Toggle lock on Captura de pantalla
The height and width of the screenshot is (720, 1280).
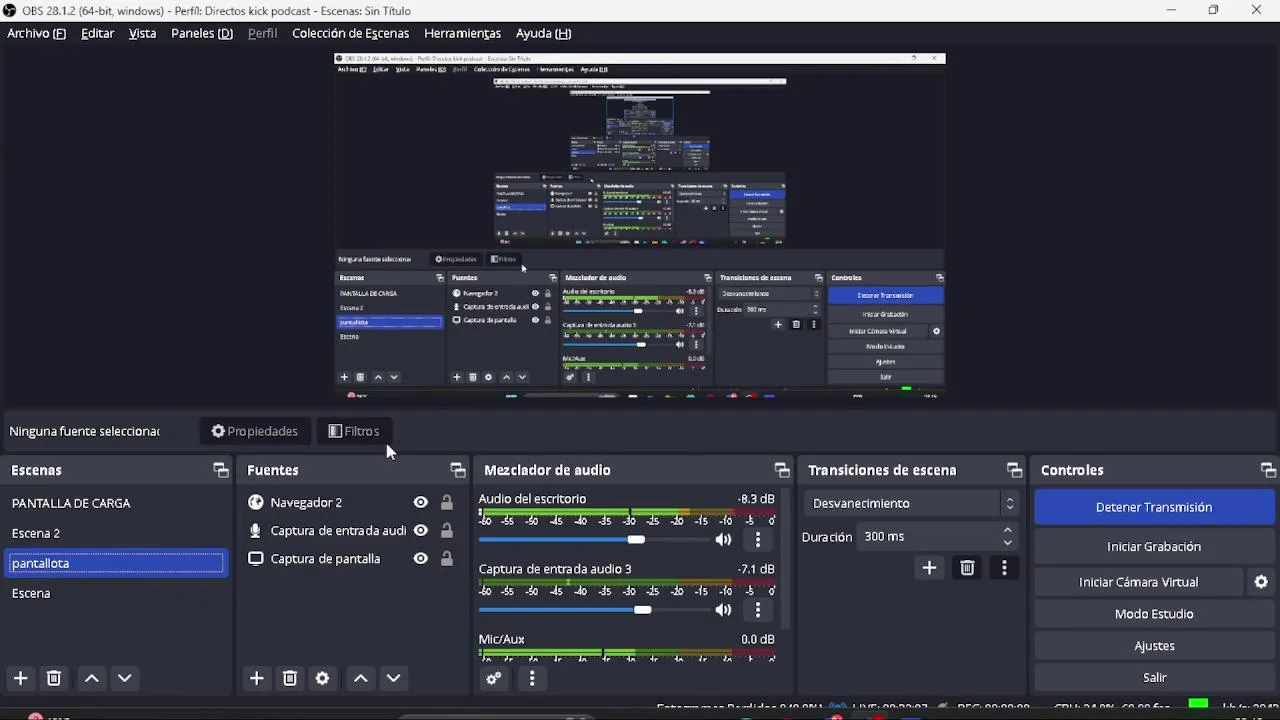click(x=447, y=558)
